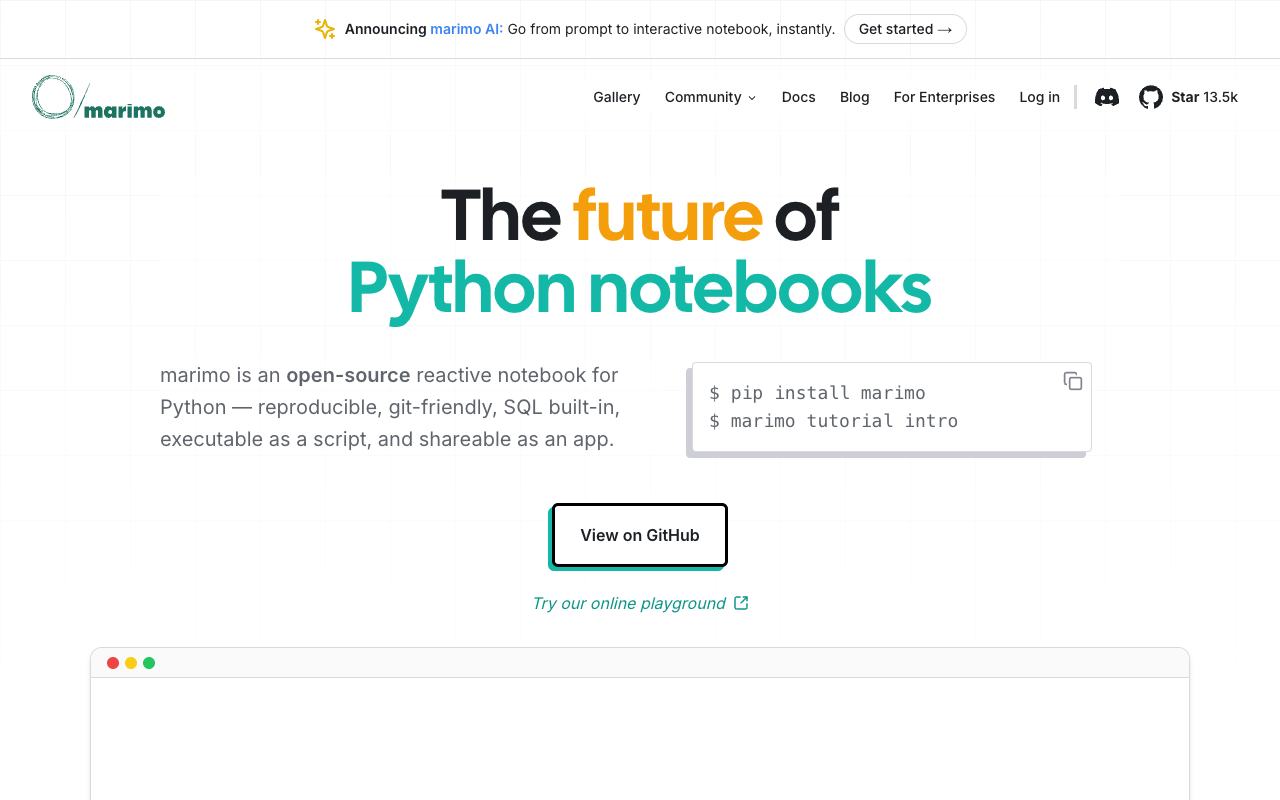Click the Star 13.5k label
The width and height of the screenshot is (1280, 800).
1204,97
